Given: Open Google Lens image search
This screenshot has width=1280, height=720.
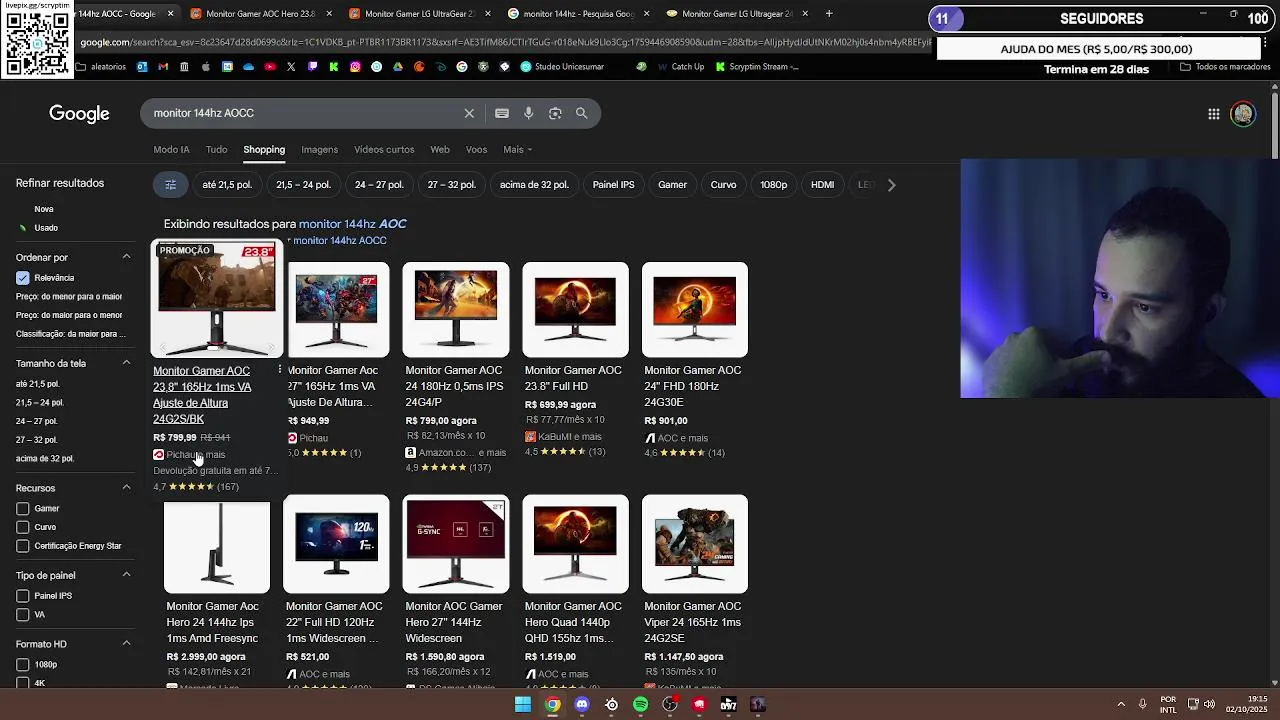Looking at the screenshot, I should pos(555,113).
